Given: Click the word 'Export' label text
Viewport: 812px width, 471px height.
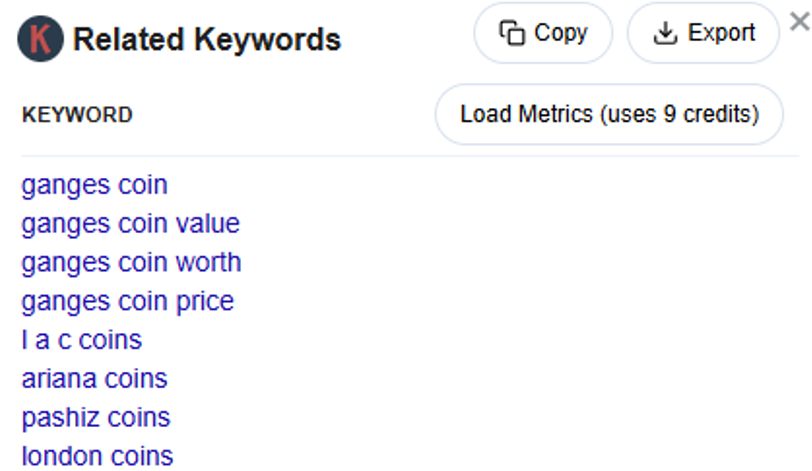Looking at the screenshot, I should point(721,33).
